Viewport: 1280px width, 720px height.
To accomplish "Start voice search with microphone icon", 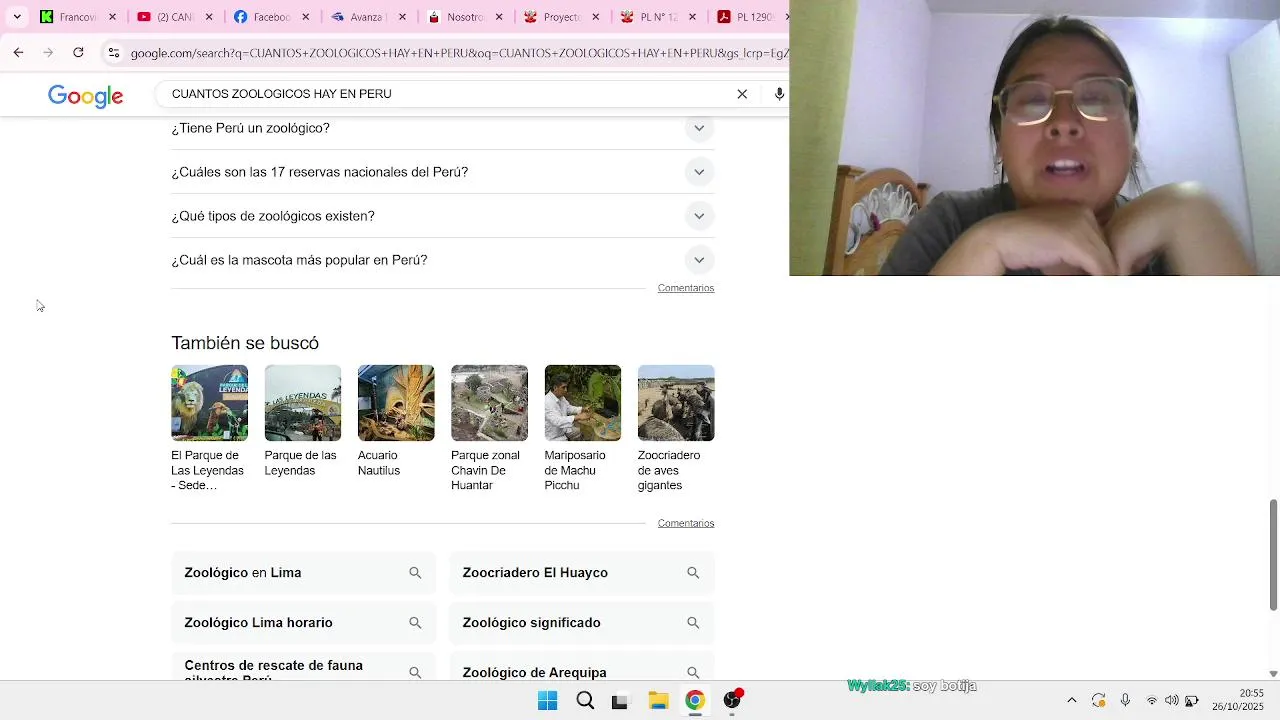I will tap(779, 94).
